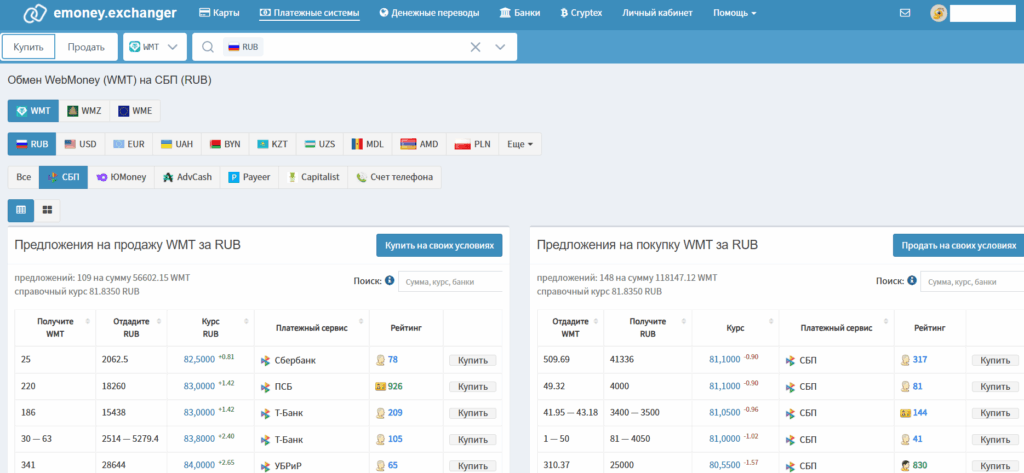The height and width of the screenshot is (473, 1024).
Task: Click the УБРиР payment service icon
Action: coord(265,466)
